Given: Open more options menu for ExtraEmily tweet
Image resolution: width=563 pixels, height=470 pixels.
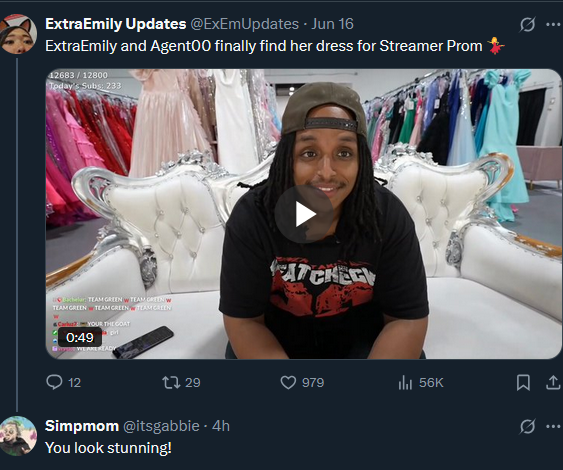Looking at the screenshot, I should pyautogui.click(x=553, y=24).
